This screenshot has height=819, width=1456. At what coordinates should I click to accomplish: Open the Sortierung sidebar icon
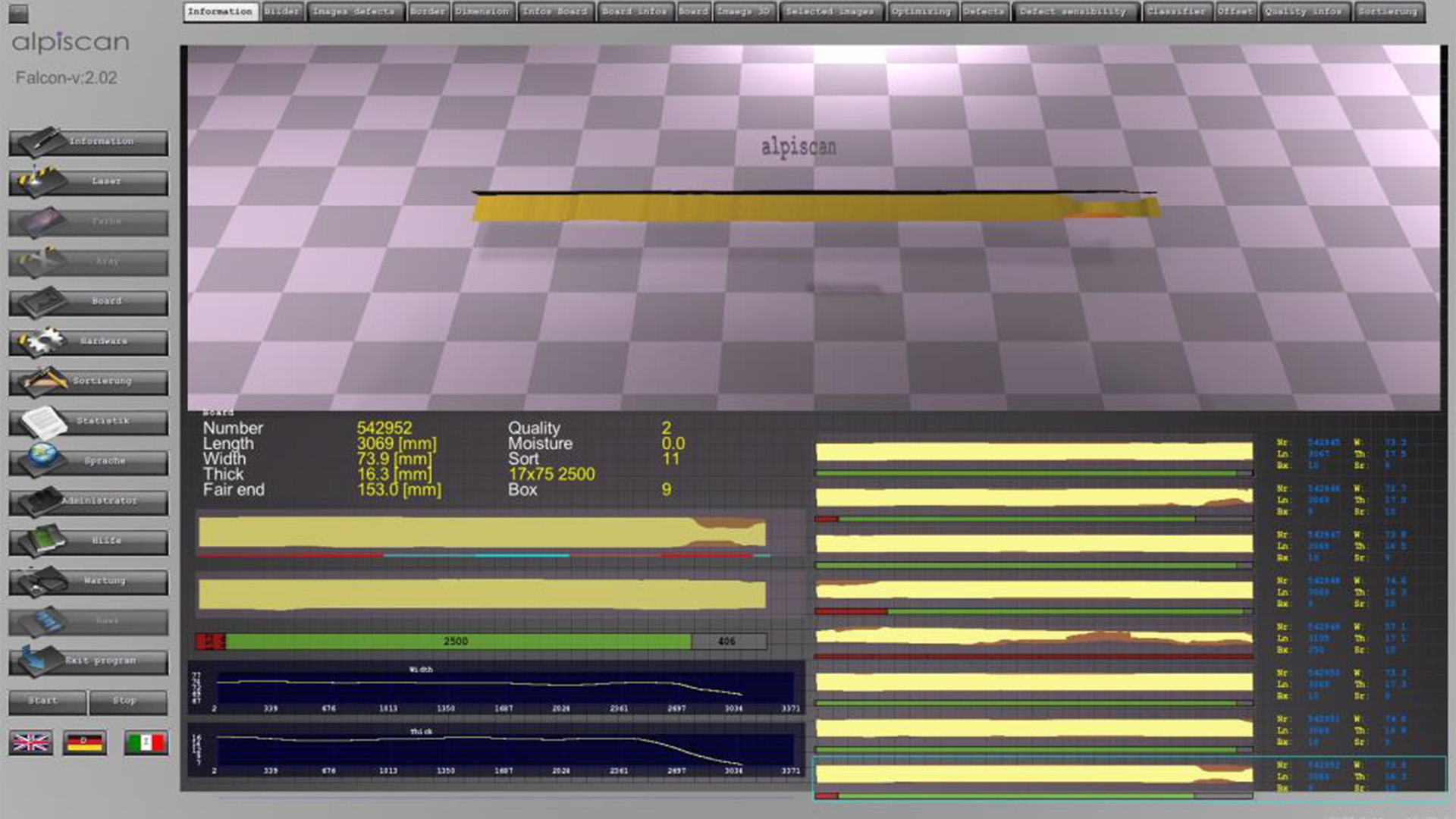coord(44,381)
